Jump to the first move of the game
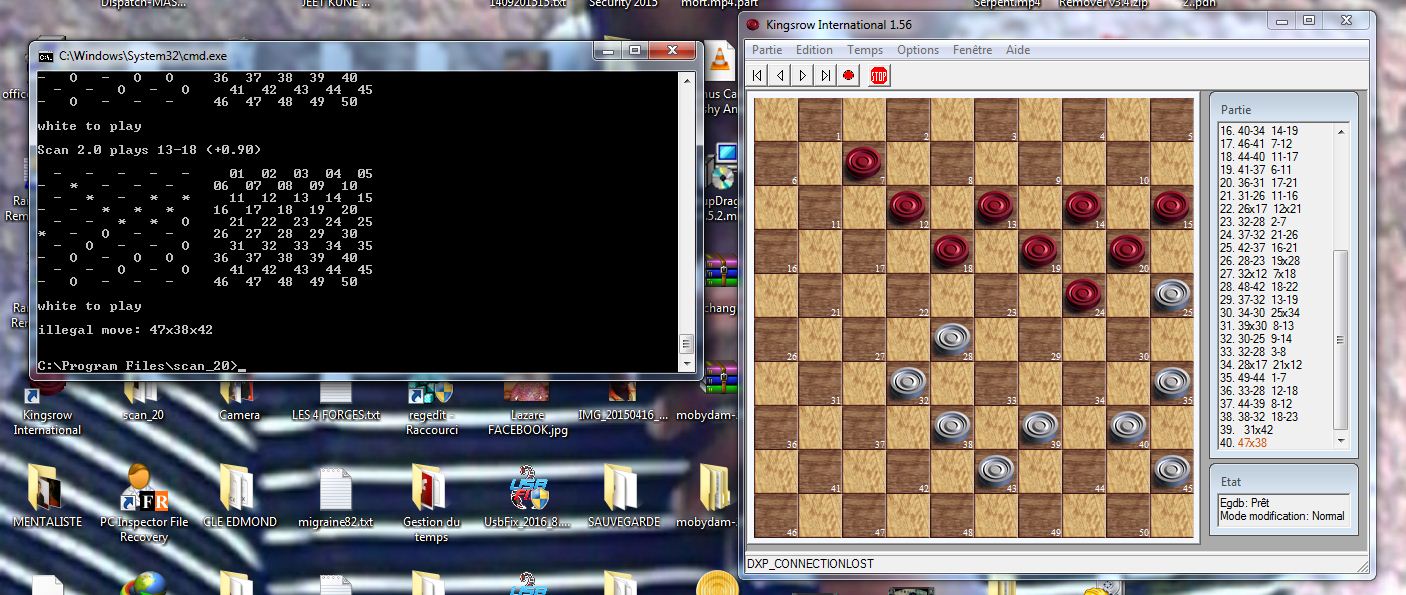The width and height of the screenshot is (1406, 595). tap(758, 75)
